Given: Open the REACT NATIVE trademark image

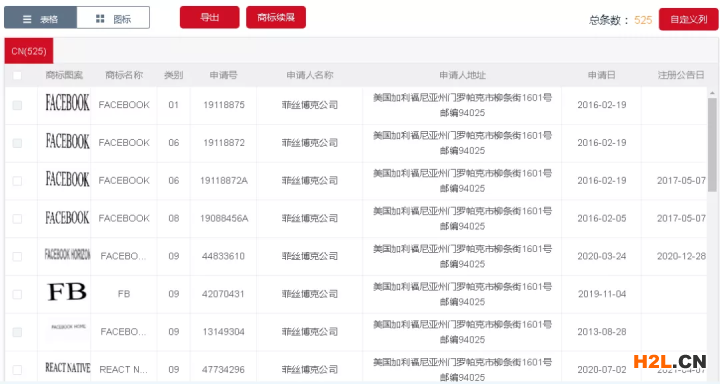Looking at the screenshot, I should (68, 367).
